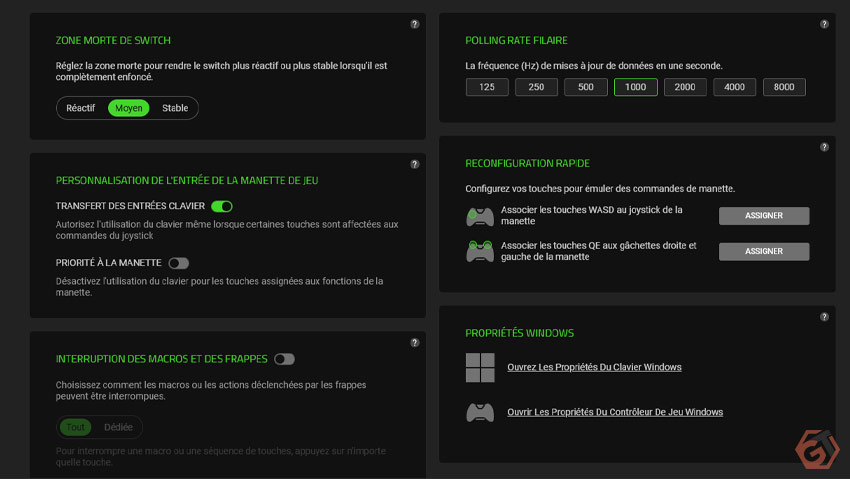The image size is (850, 479).
Task: Open Ouvrez Les Propriétés Du Clavier Windows
Action: (x=594, y=367)
